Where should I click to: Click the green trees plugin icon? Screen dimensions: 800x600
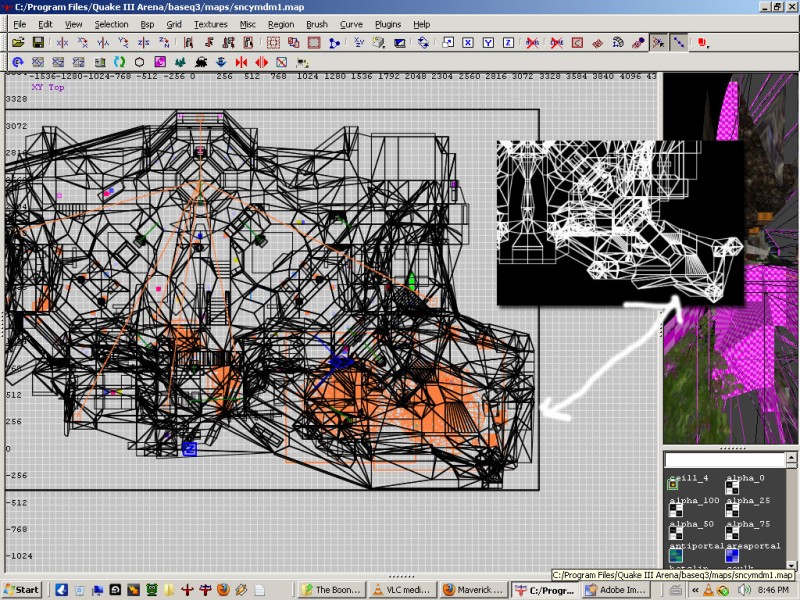pos(180,62)
